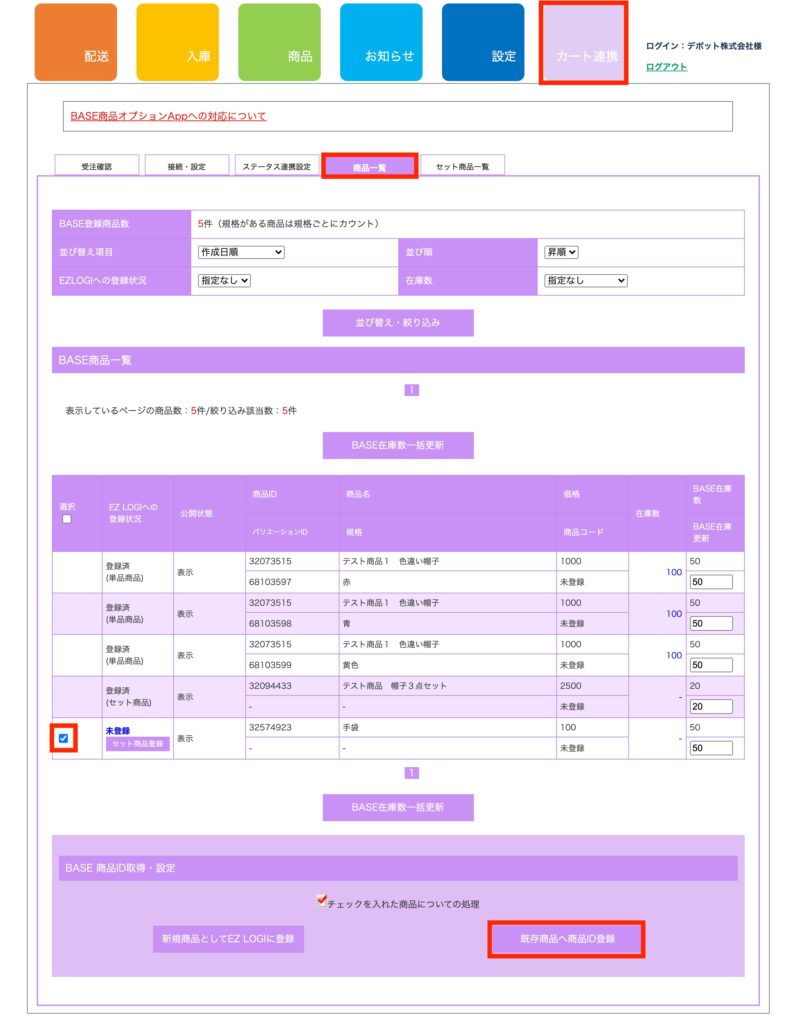Switch to the 接続・設定 tab
Screen dimensions: 796x1024
[186, 166]
